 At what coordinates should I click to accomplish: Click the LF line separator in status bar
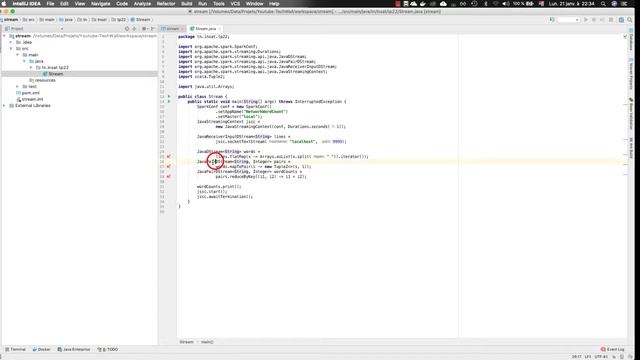point(588,357)
